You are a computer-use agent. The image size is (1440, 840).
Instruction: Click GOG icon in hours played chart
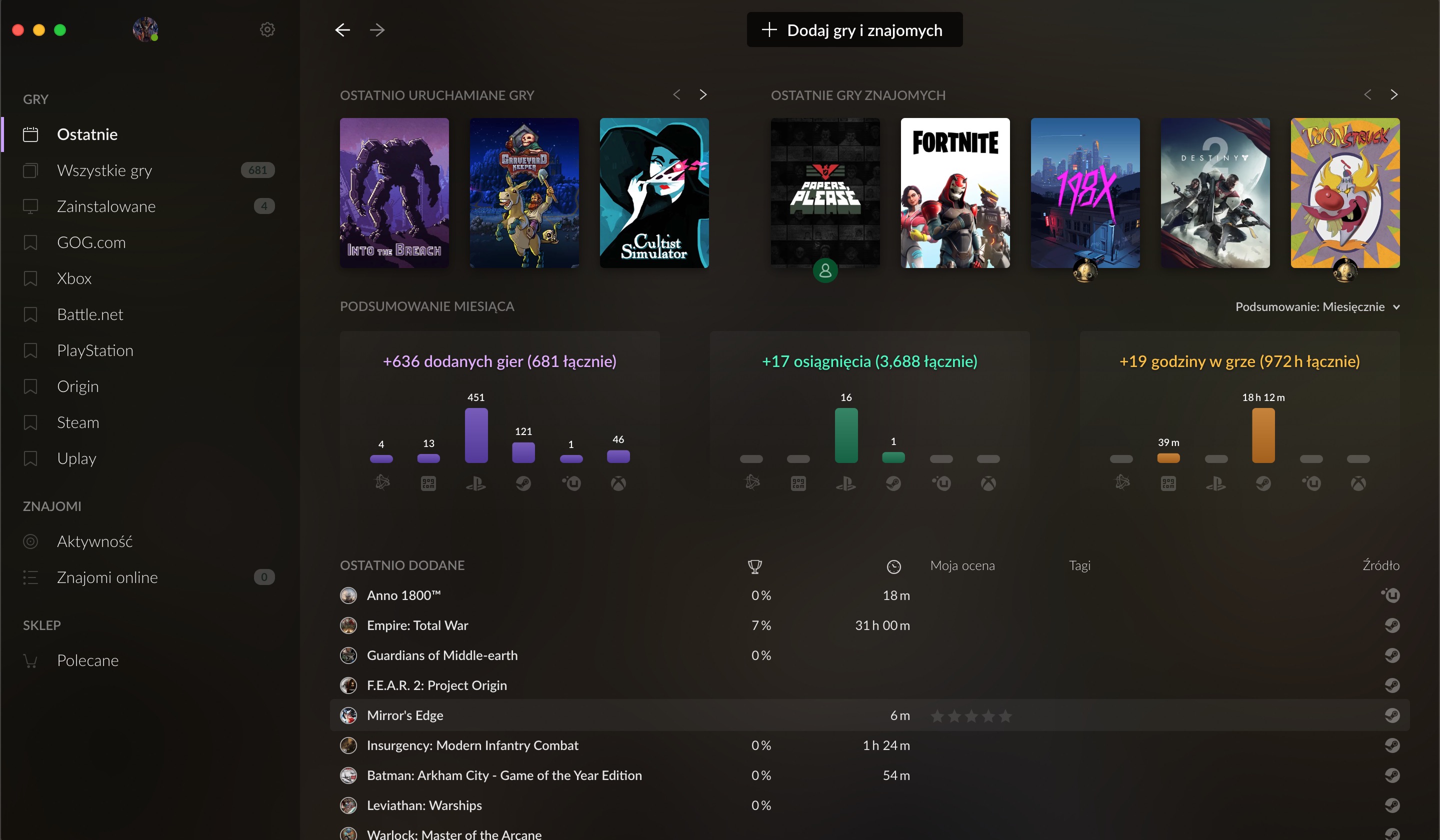[1168, 483]
